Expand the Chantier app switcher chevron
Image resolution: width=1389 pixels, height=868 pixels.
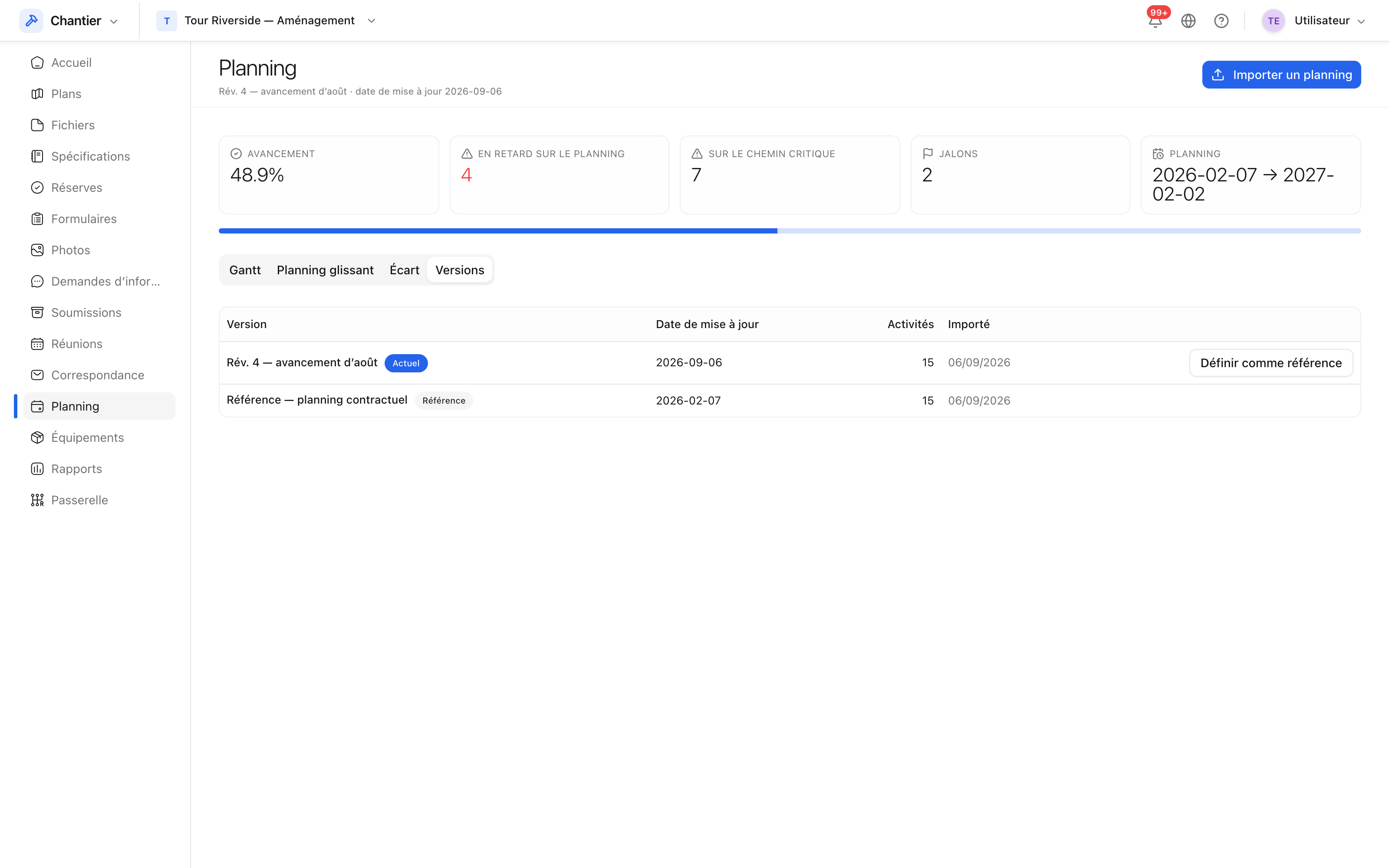[x=114, y=21]
